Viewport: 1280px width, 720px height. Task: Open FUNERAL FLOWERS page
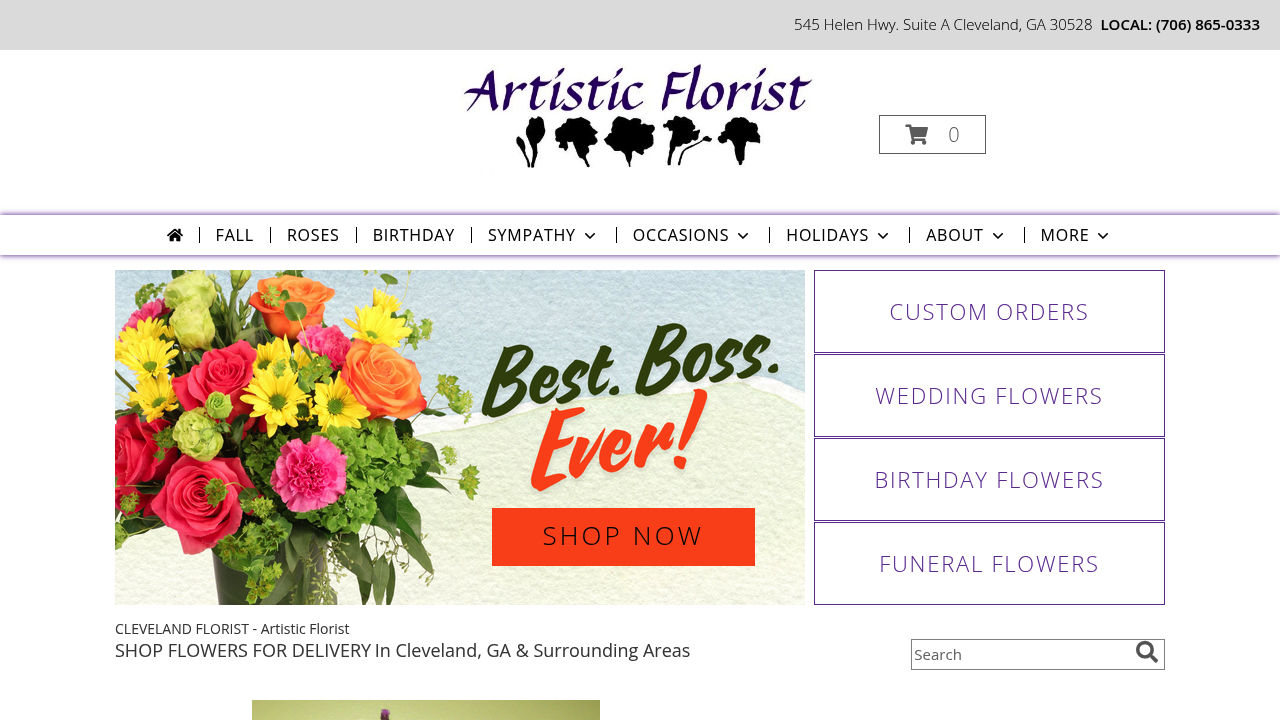point(989,562)
